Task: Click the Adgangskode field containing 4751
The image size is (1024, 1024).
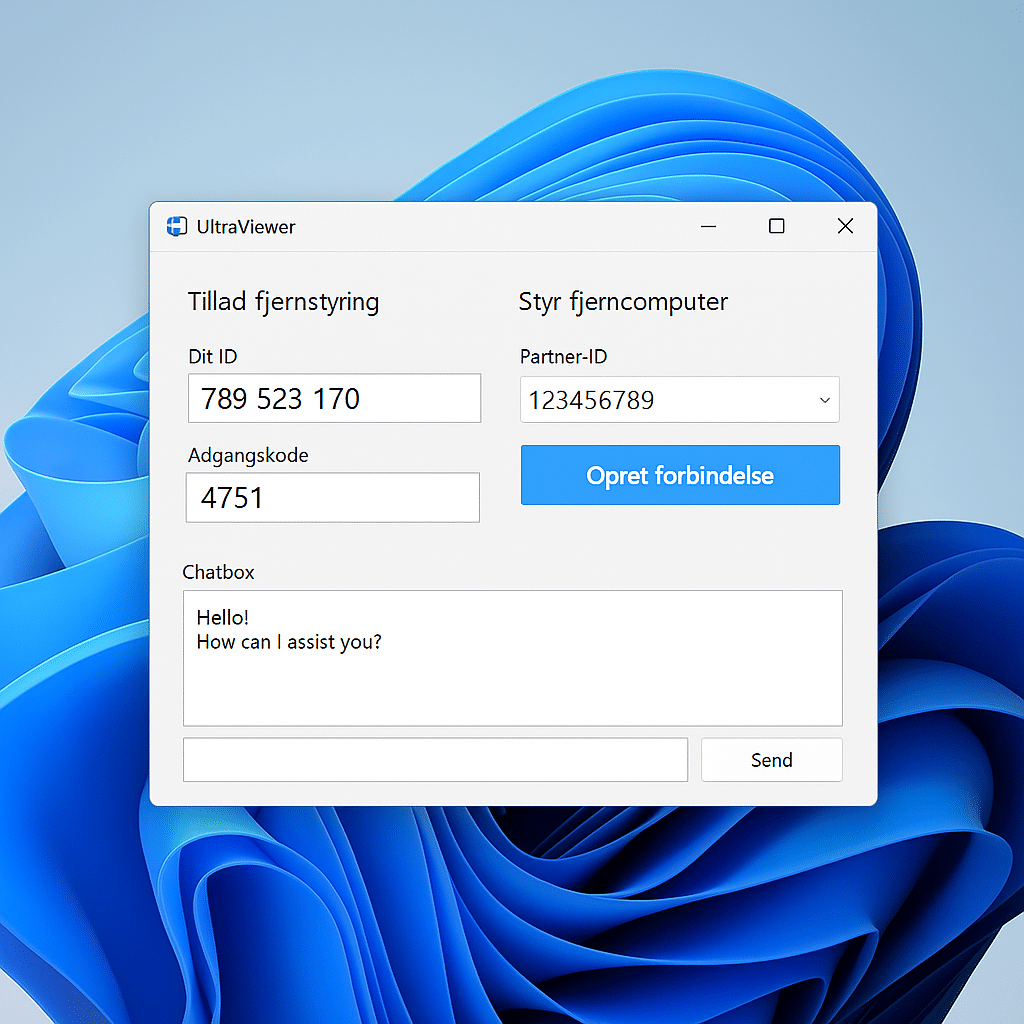Action: click(332, 497)
